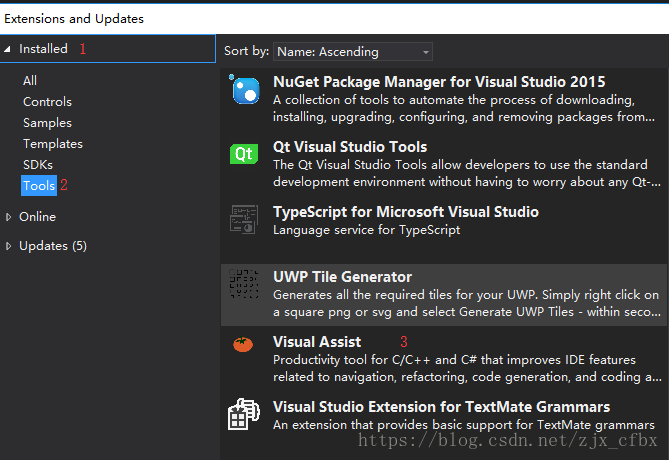Image resolution: width=669 pixels, height=460 pixels.
Task: Click the 'Productivity tool for C/C++' description
Action: pos(467,368)
